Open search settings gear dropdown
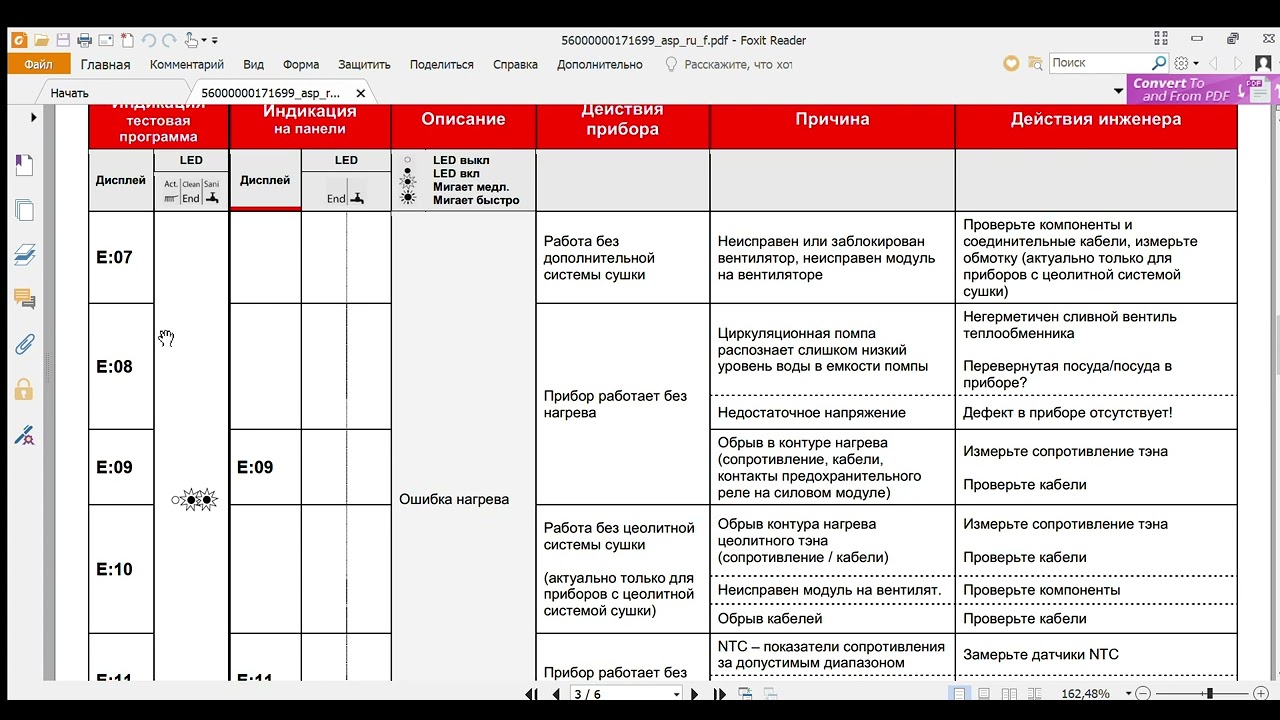 click(x=1185, y=63)
